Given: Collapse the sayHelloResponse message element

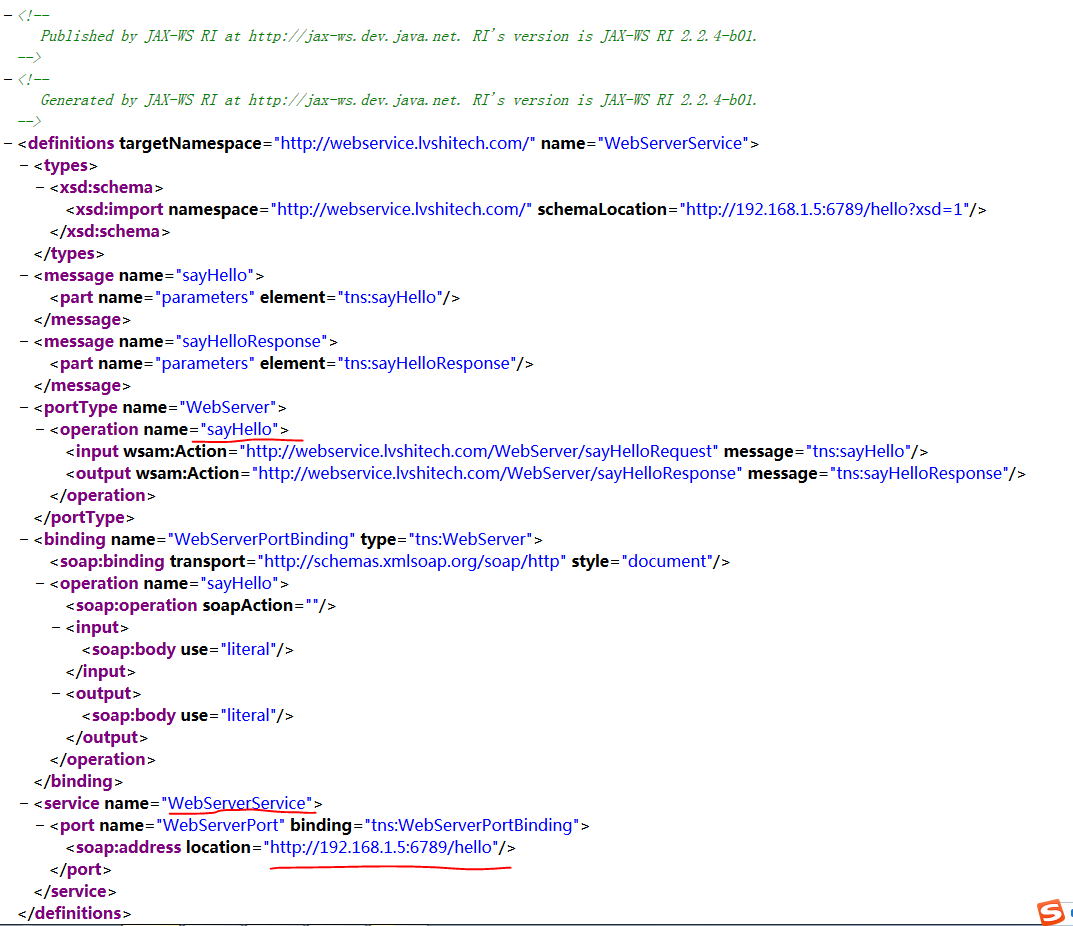Looking at the screenshot, I should pyautogui.click(x=24, y=342).
